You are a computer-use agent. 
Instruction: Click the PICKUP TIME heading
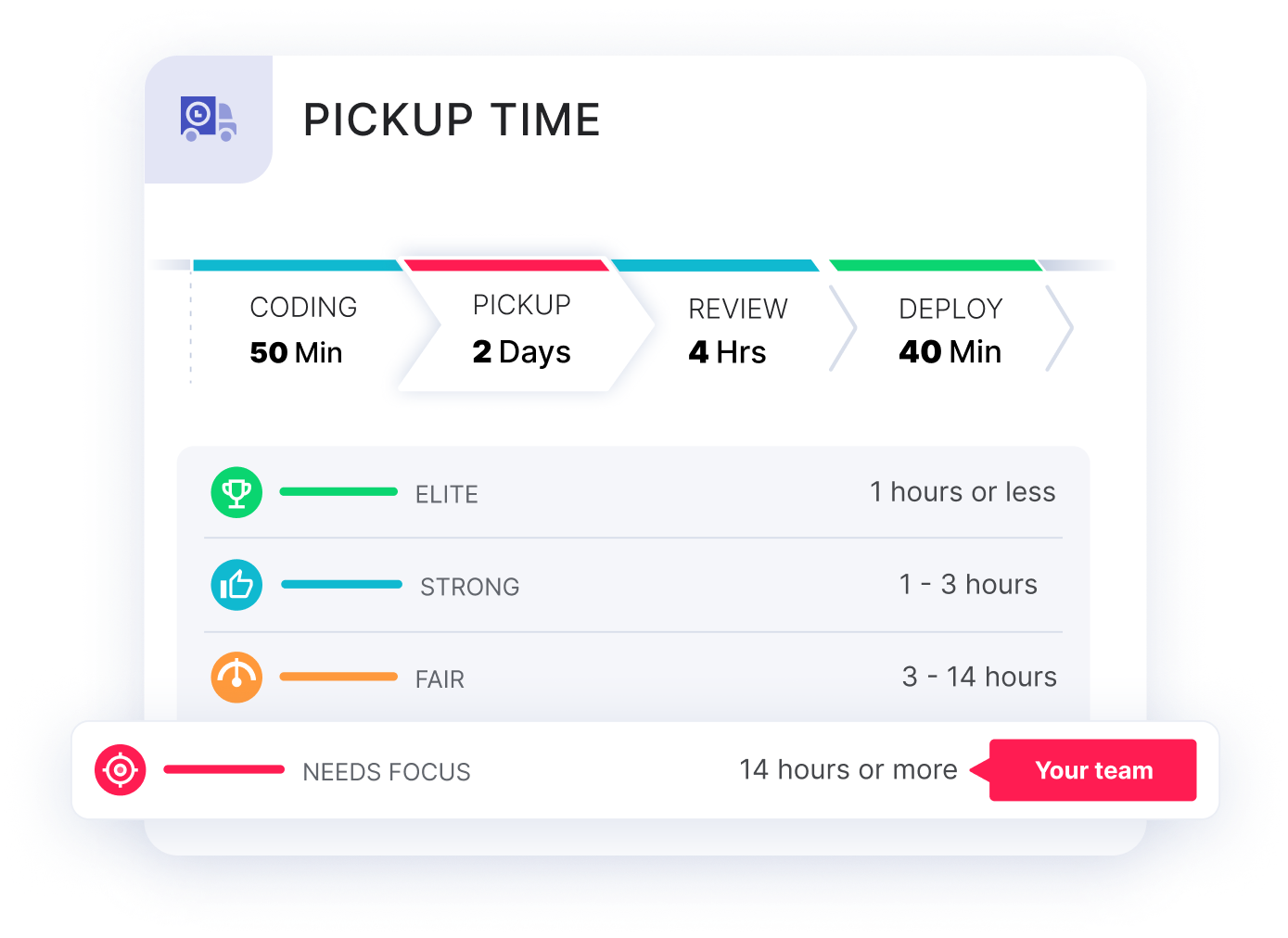point(453,120)
